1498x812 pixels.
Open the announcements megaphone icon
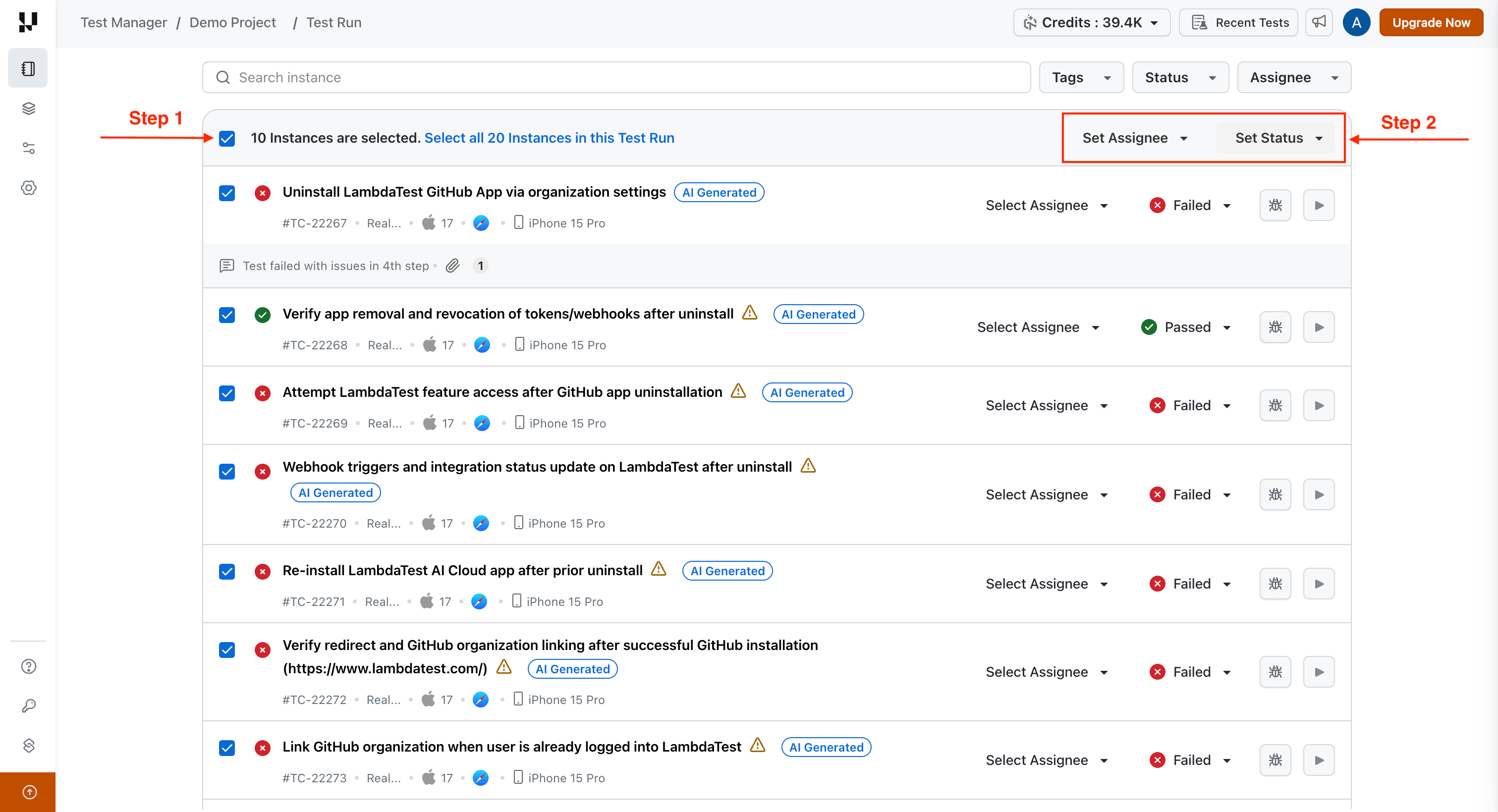pyautogui.click(x=1318, y=22)
